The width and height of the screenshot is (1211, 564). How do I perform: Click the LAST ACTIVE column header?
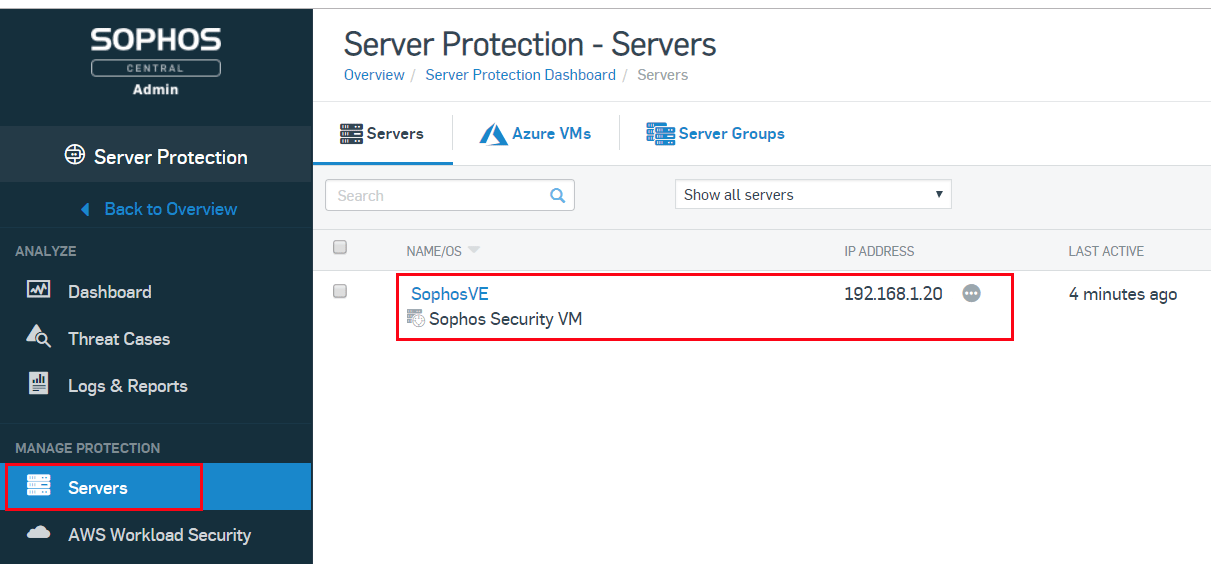[x=1106, y=251]
